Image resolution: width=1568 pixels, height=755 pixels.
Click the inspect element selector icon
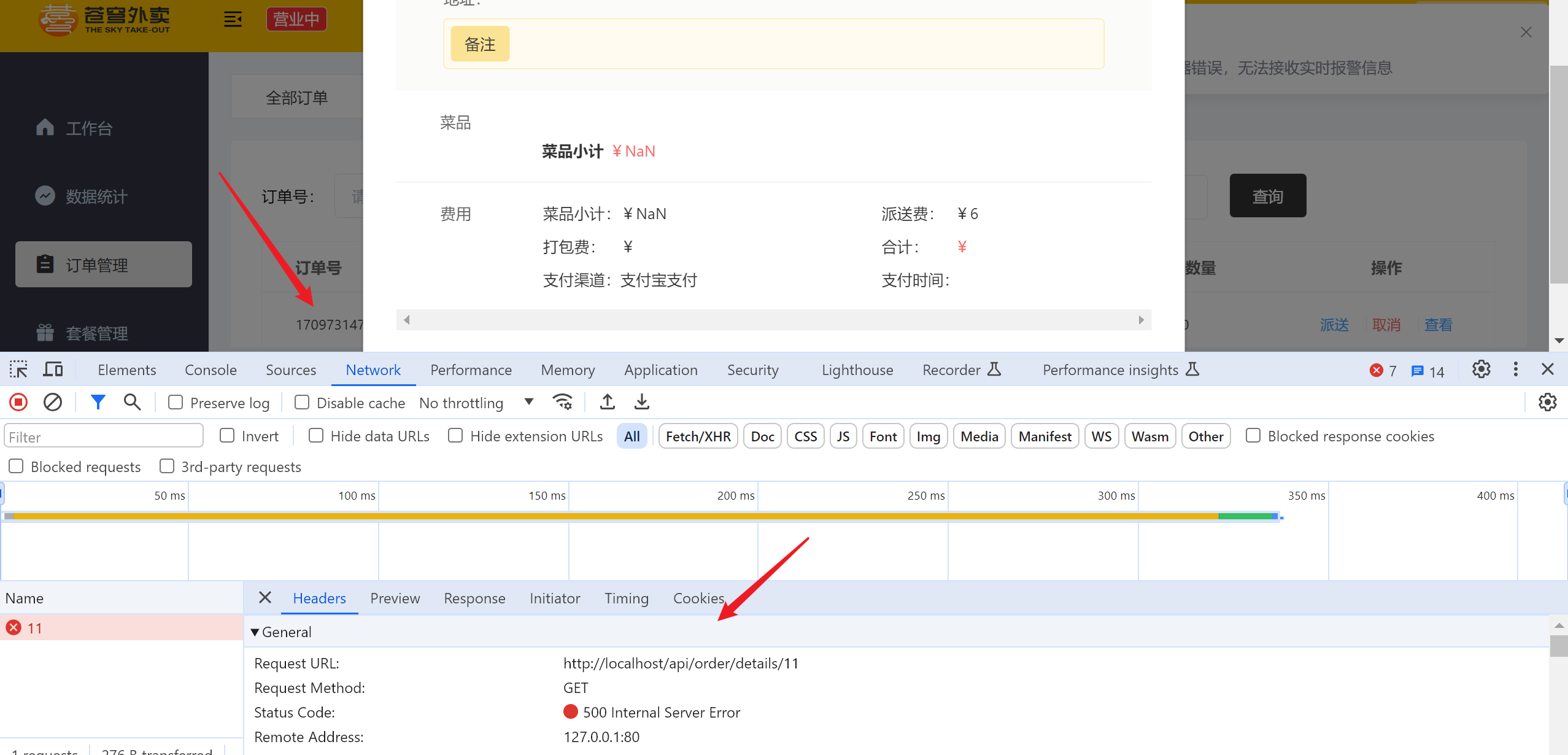click(18, 370)
